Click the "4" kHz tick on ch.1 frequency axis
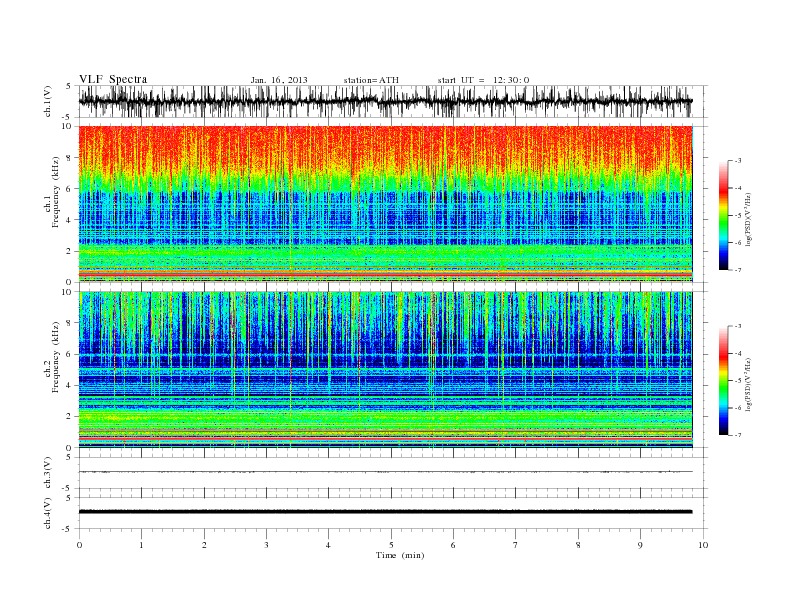This screenshot has height=612, width=792. [69, 220]
